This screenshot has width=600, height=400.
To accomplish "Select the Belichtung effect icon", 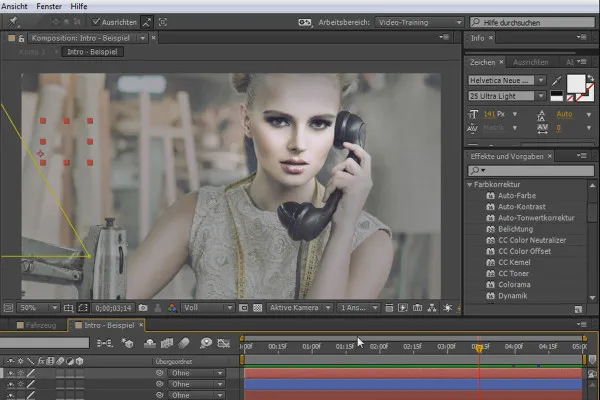I will pos(491,229).
